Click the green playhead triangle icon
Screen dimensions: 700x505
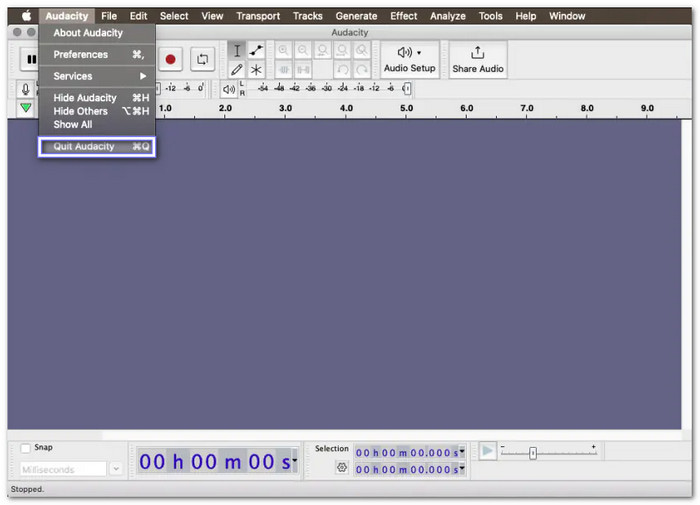click(26, 108)
